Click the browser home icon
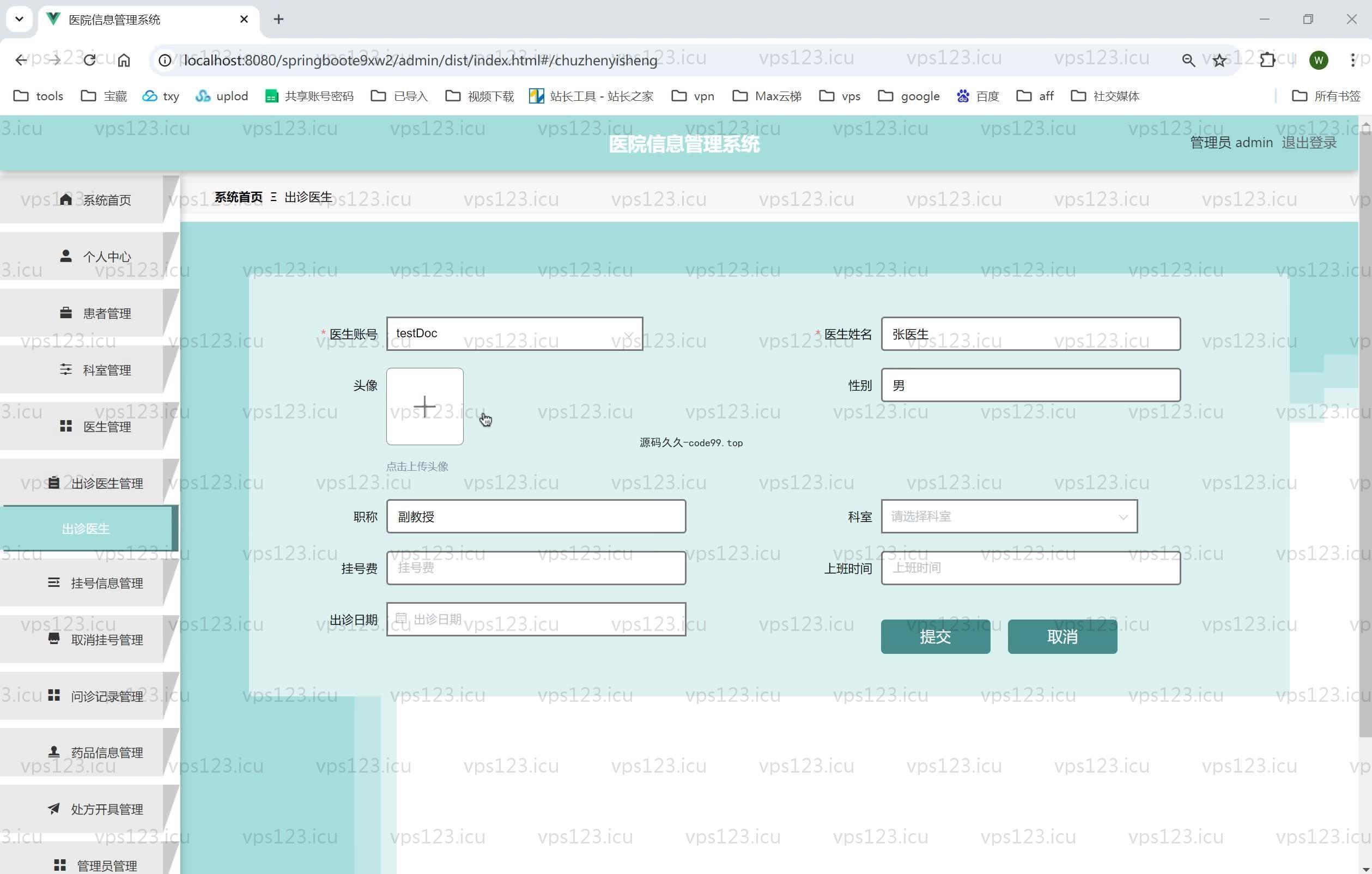 [x=124, y=60]
